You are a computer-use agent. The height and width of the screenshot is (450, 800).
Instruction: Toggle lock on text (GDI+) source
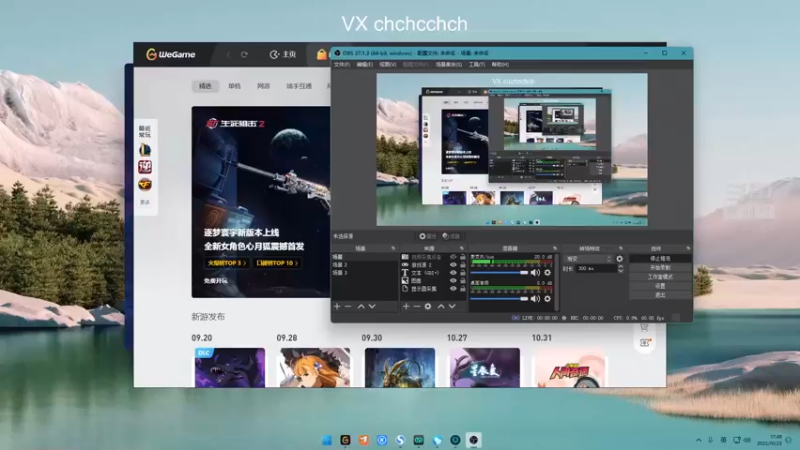463,273
